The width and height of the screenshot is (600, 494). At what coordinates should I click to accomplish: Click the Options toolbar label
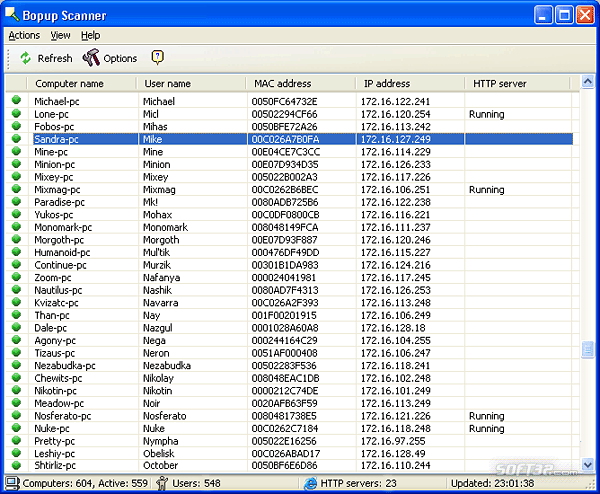point(120,58)
